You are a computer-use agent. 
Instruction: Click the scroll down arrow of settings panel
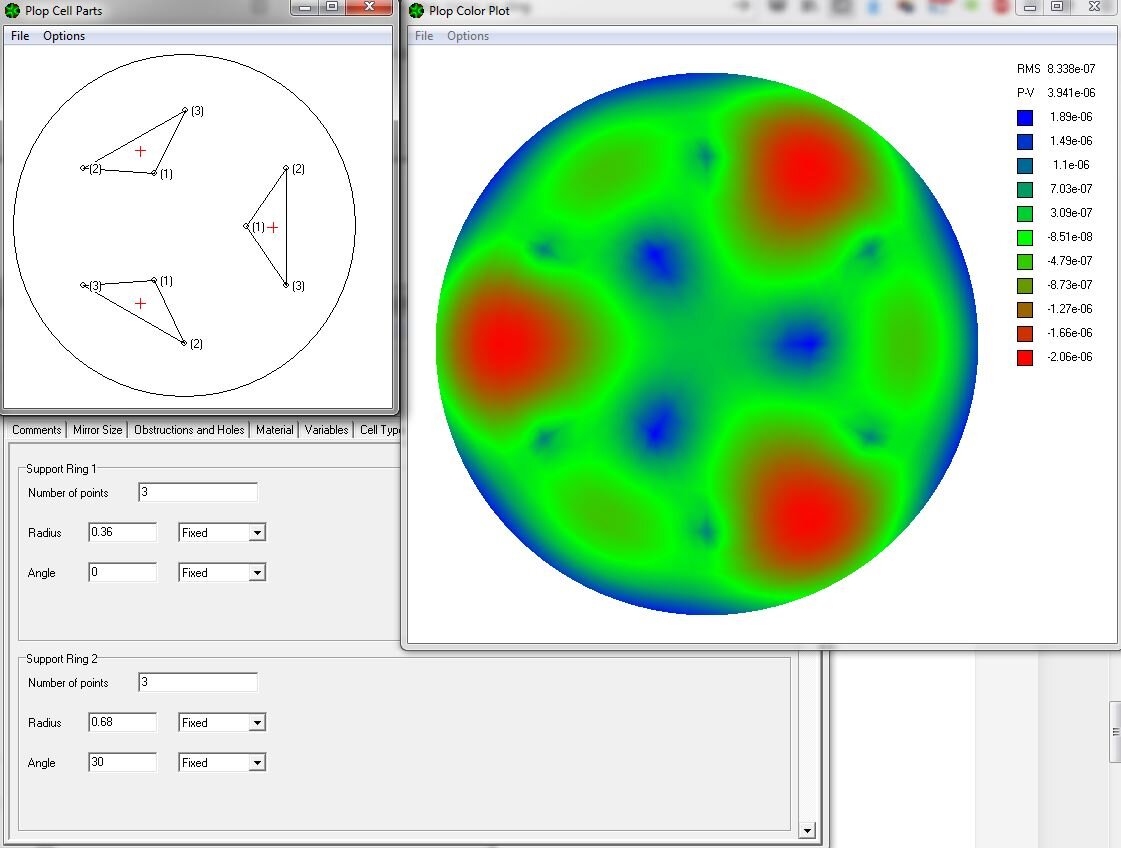807,830
